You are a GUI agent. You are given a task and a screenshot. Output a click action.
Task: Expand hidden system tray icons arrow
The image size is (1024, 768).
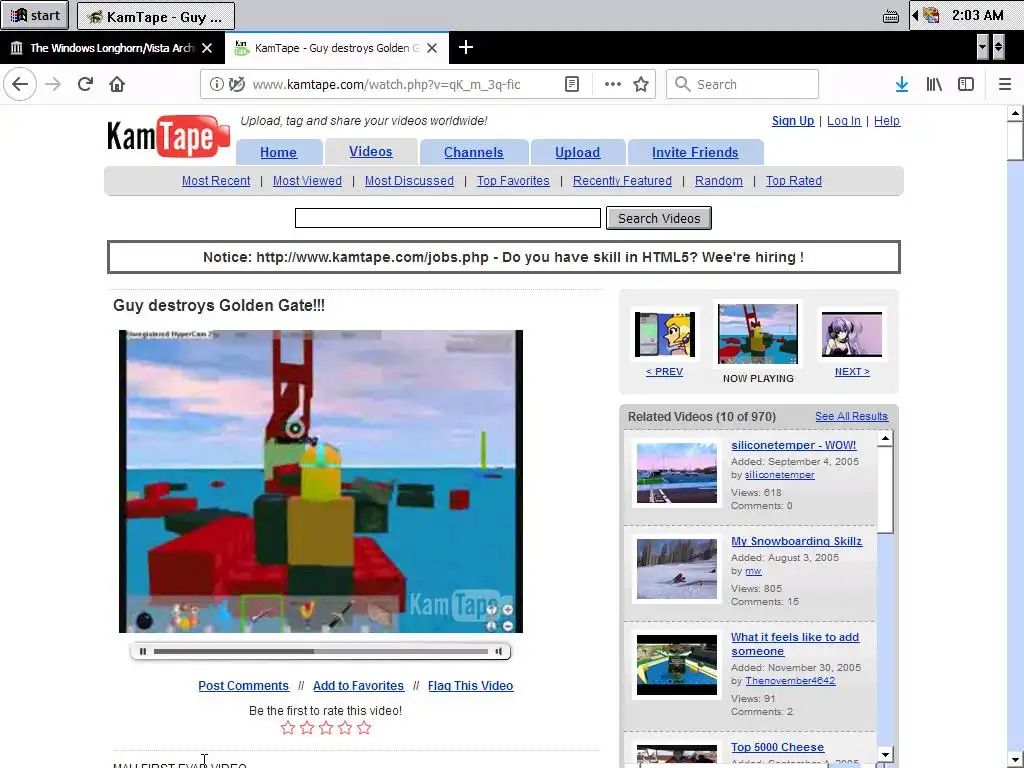916,15
